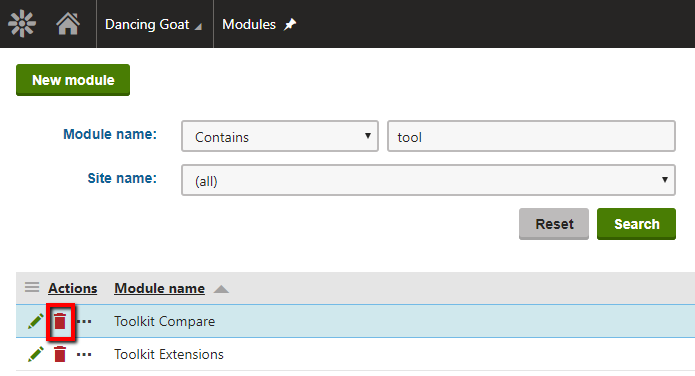The width and height of the screenshot is (695, 376).
Task: Open the Site name (all) dropdown
Action: click(x=428, y=180)
